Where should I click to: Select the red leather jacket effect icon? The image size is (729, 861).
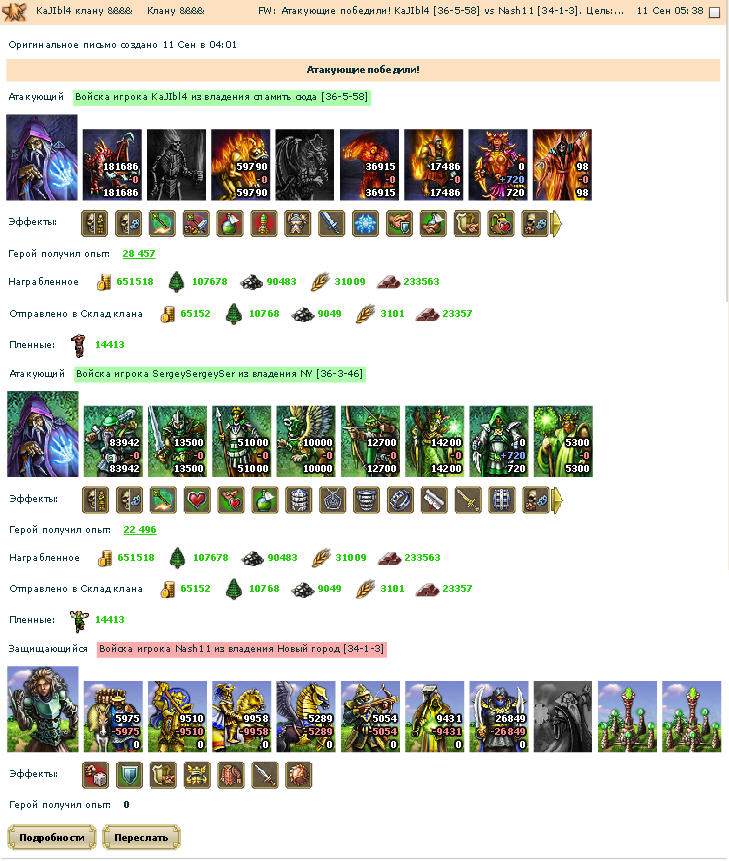tap(231, 775)
